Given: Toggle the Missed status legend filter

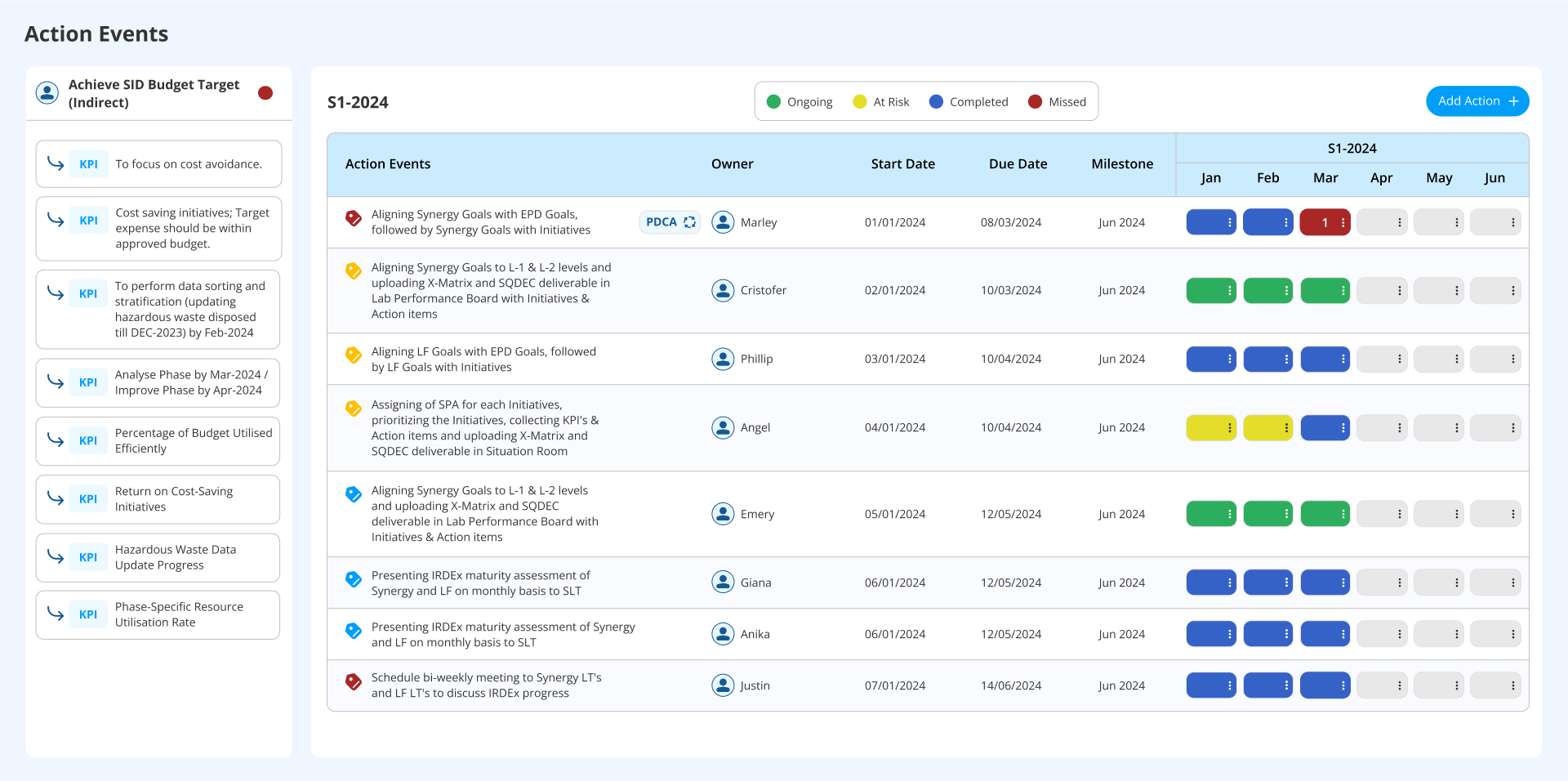Looking at the screenshot, I should tap(1057, 102).
